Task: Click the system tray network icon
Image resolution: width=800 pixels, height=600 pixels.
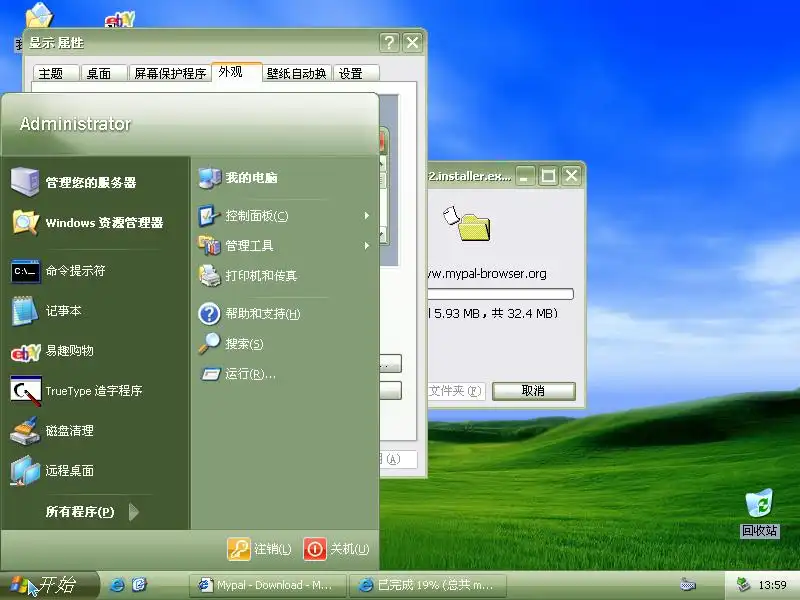Action: pyautogui.click(x=743, y=585)
